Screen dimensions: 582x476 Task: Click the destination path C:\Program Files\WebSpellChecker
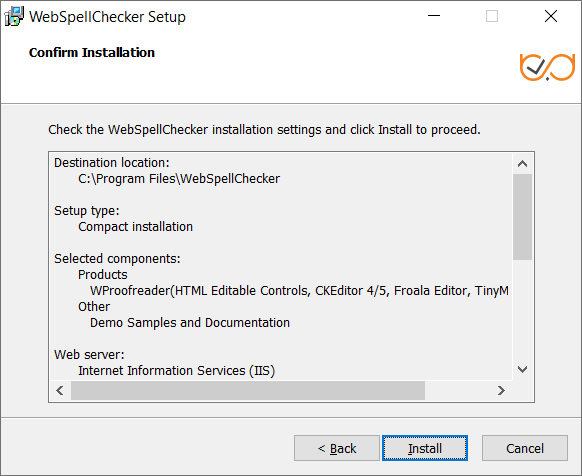point(179,179)
